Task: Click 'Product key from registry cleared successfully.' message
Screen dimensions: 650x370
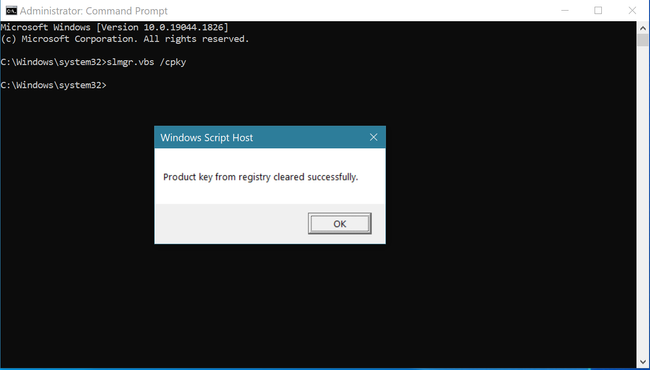Action: click(x=260, y=177)
